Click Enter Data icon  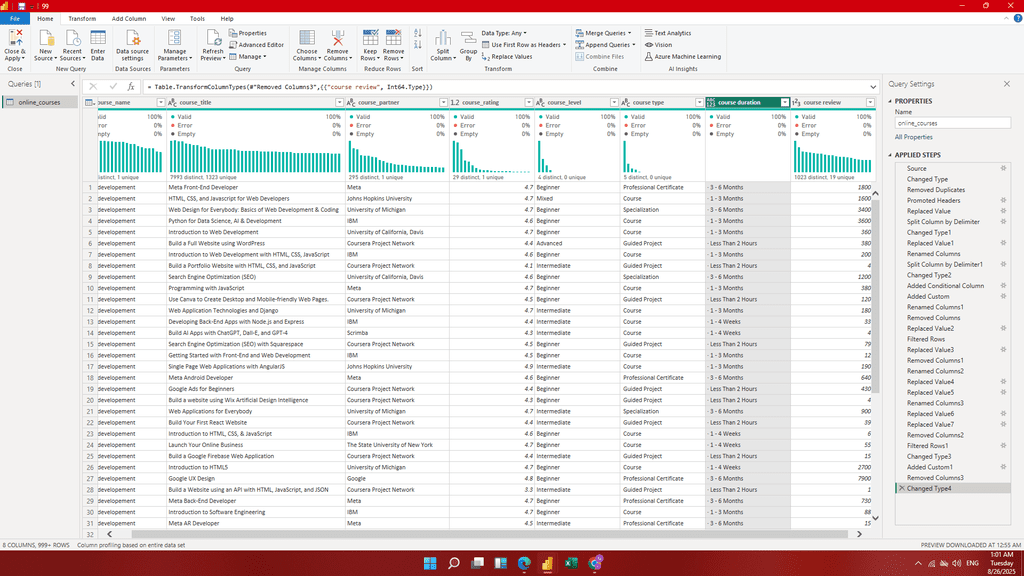98,38
